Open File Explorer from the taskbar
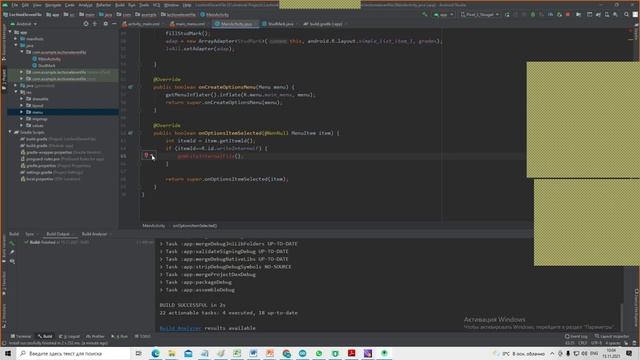 click(x=172, y=353)
